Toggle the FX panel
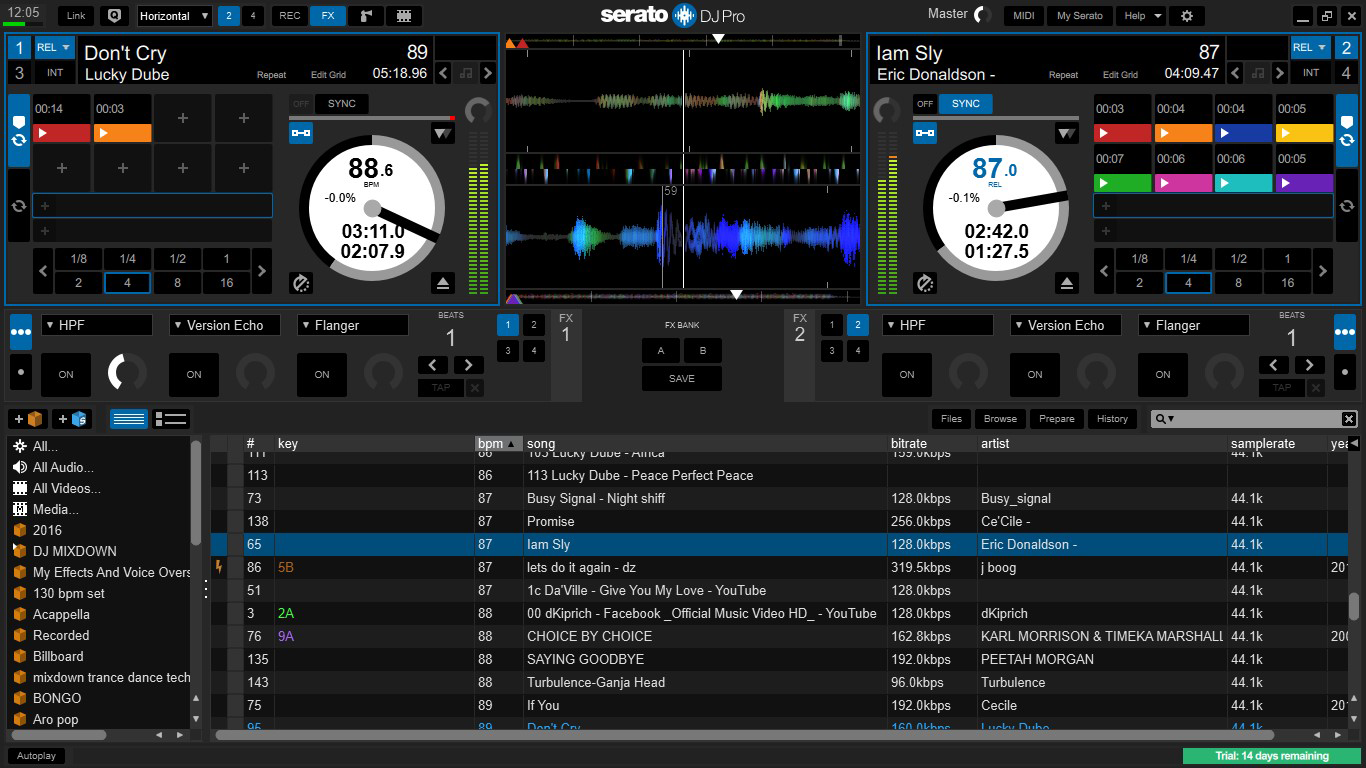The height and width of the screenshot is (768, 1366). coord(328,16)
